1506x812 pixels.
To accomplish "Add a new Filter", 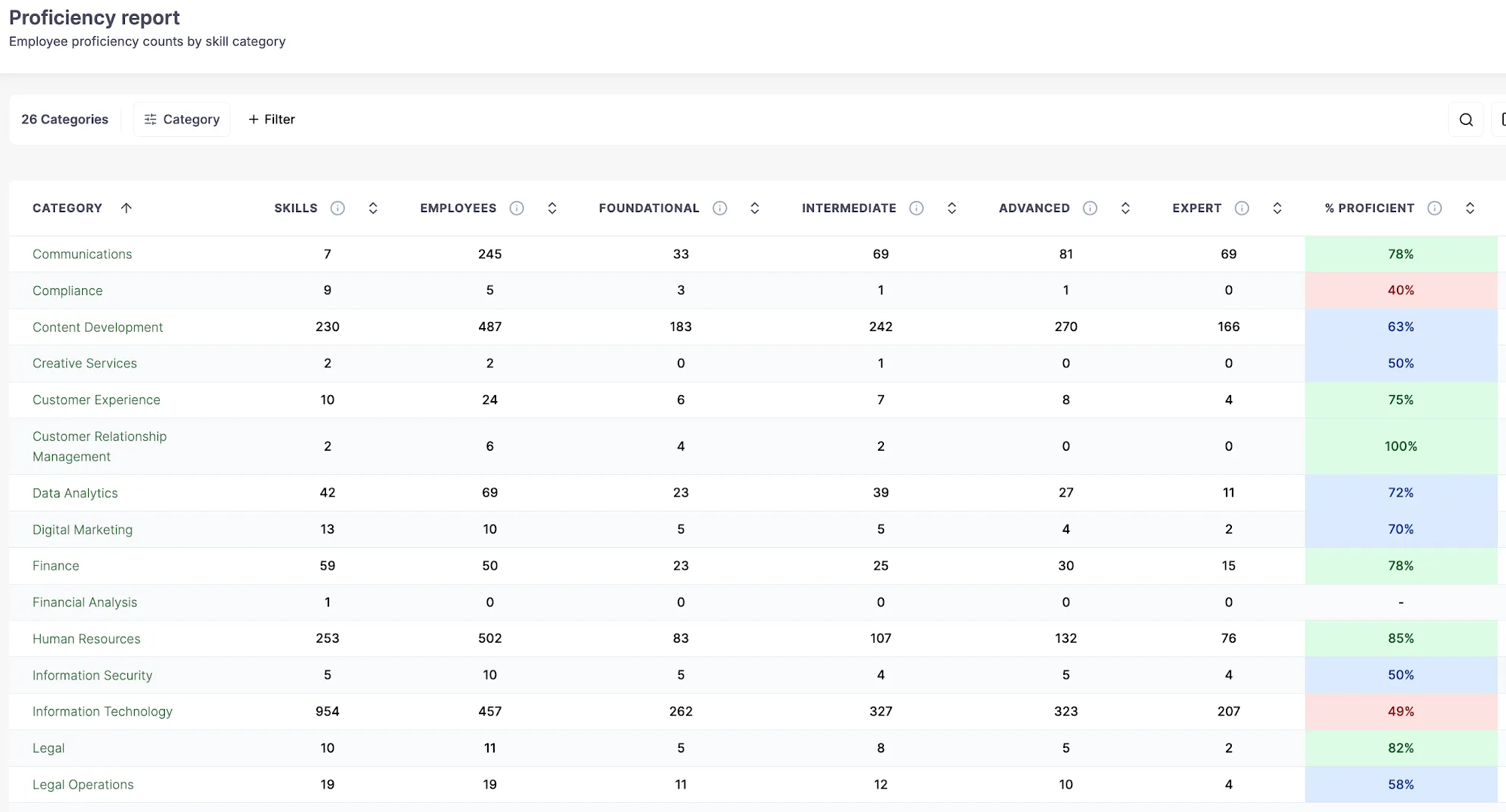I will (271, 119).
